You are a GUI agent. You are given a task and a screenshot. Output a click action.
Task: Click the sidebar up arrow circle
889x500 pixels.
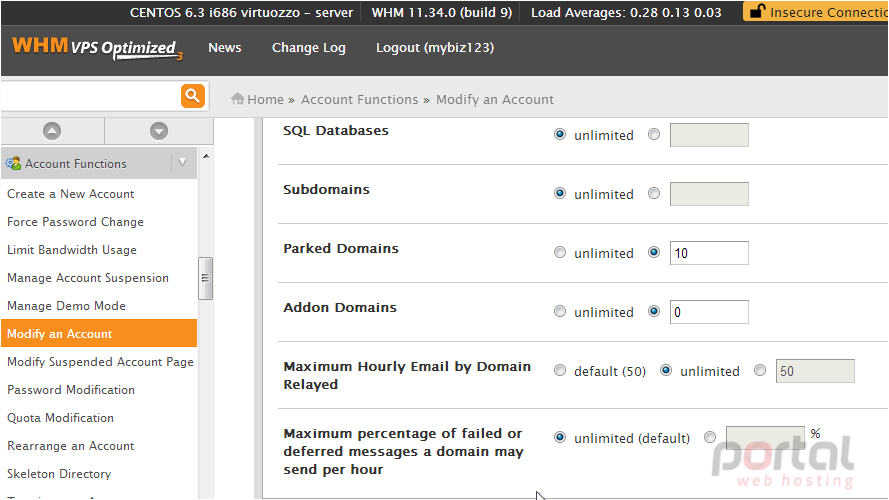tap(52, 131)
